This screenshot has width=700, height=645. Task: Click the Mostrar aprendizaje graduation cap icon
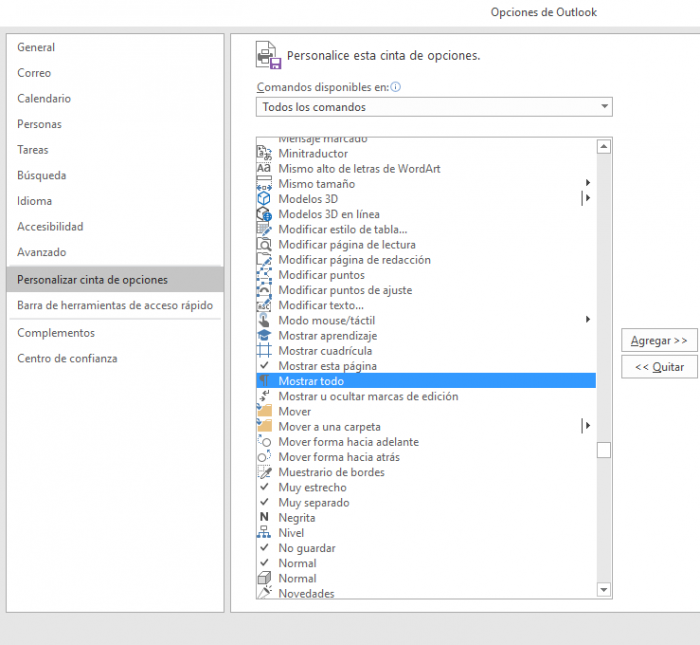(264, 335)
